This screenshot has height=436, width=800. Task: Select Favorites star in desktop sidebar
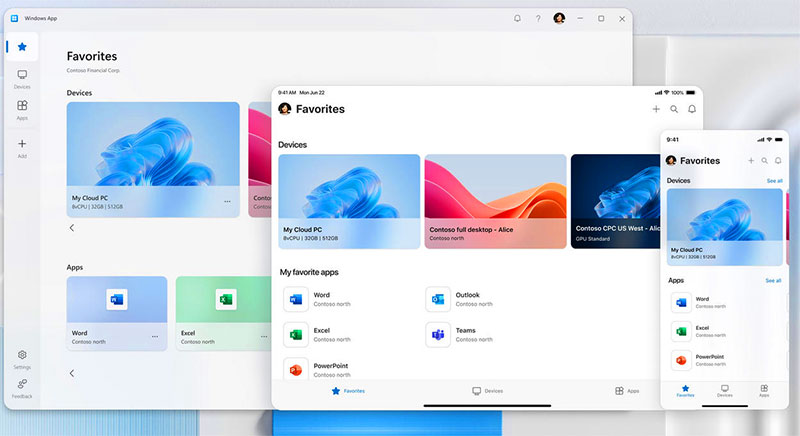[x=22, y=47]
